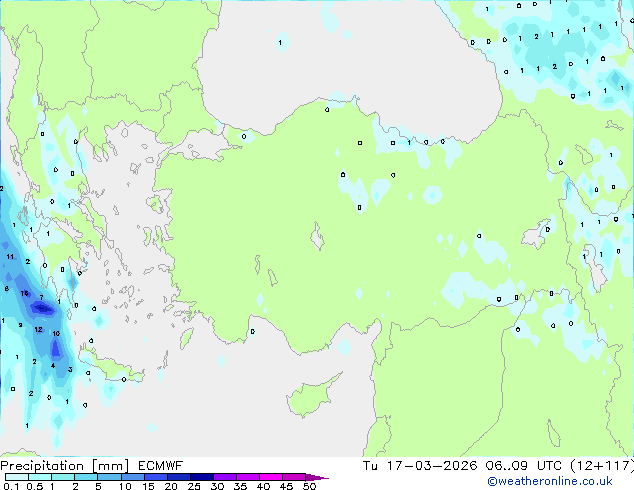Click the '12' precipitation value on map
Screen dimensions: 634x490
pos(38,329)
